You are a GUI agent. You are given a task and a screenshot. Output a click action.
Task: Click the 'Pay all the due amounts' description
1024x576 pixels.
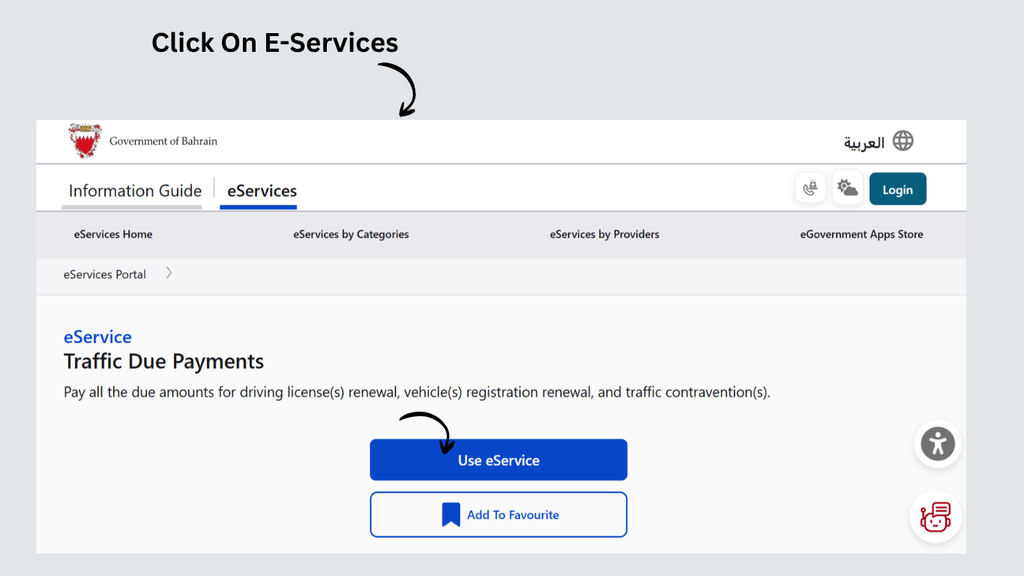coord(417,392)
